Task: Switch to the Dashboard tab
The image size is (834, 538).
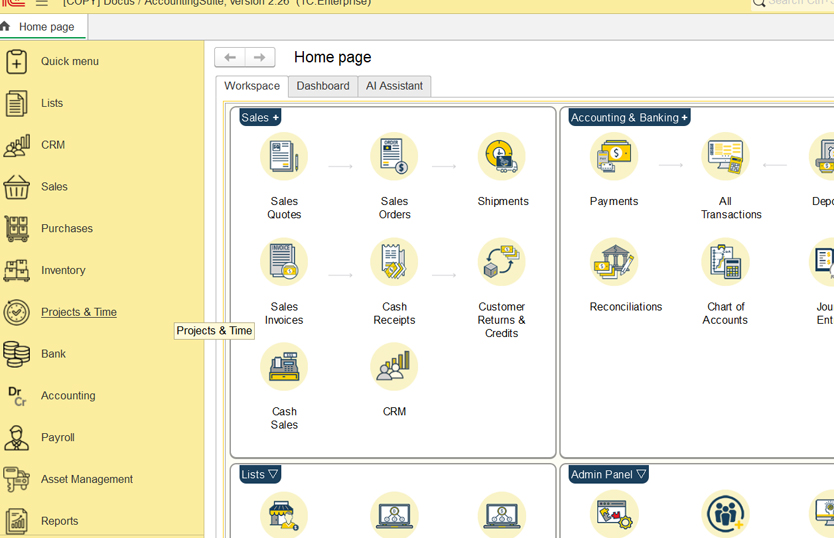Action: click(323, 86)
